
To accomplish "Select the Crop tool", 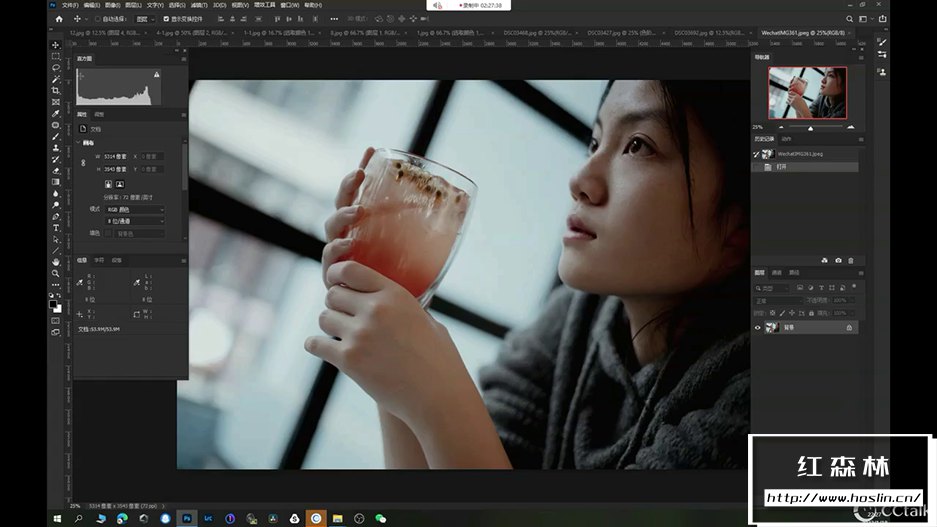I will coord(56,90).
